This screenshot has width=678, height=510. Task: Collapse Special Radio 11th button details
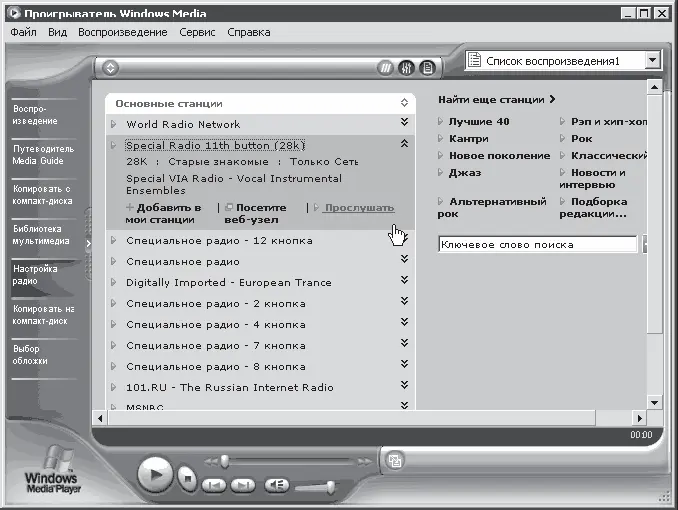click(x=404, y=144)
